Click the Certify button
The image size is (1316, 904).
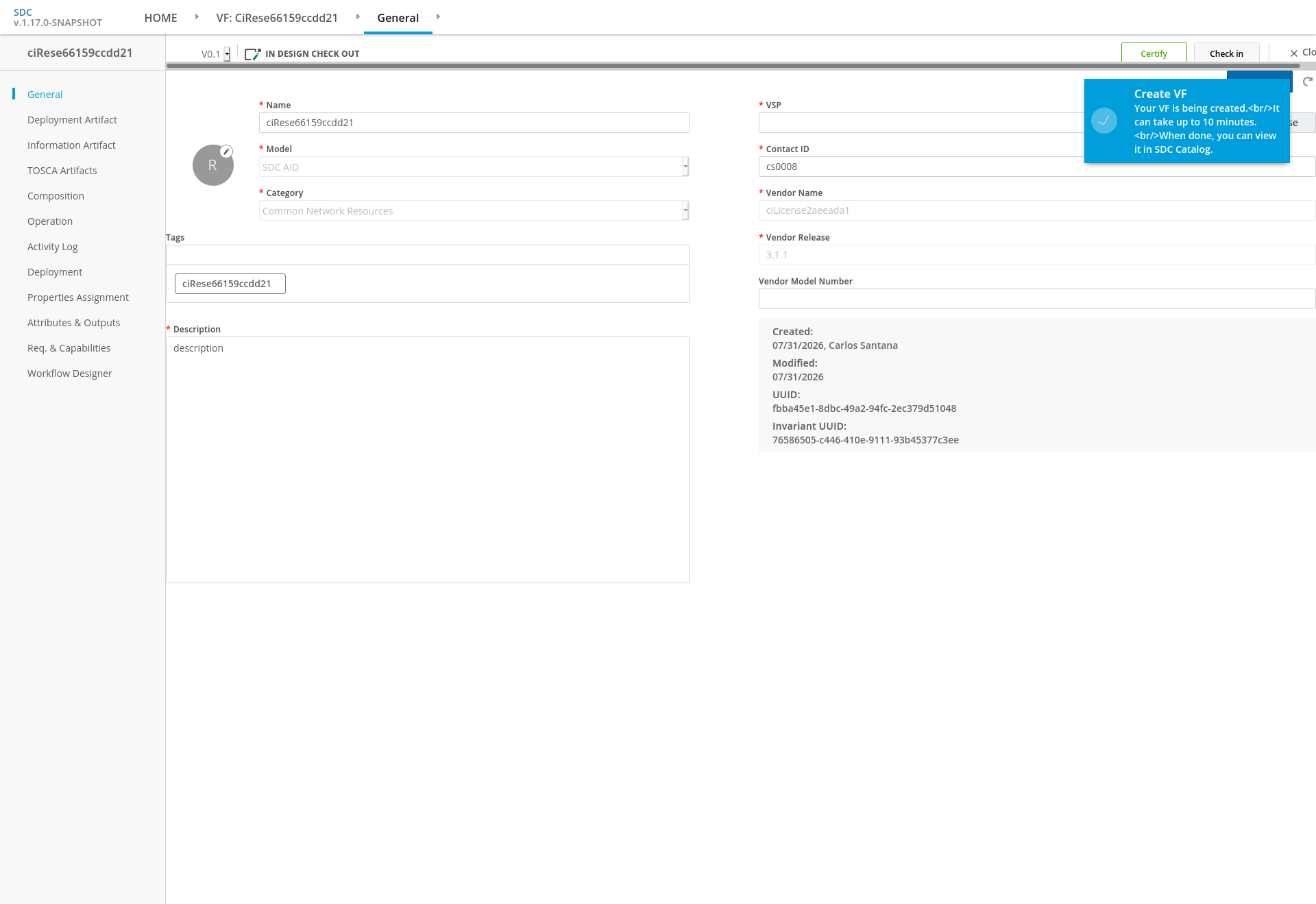pyautogui.click(x=1154, y=53)
